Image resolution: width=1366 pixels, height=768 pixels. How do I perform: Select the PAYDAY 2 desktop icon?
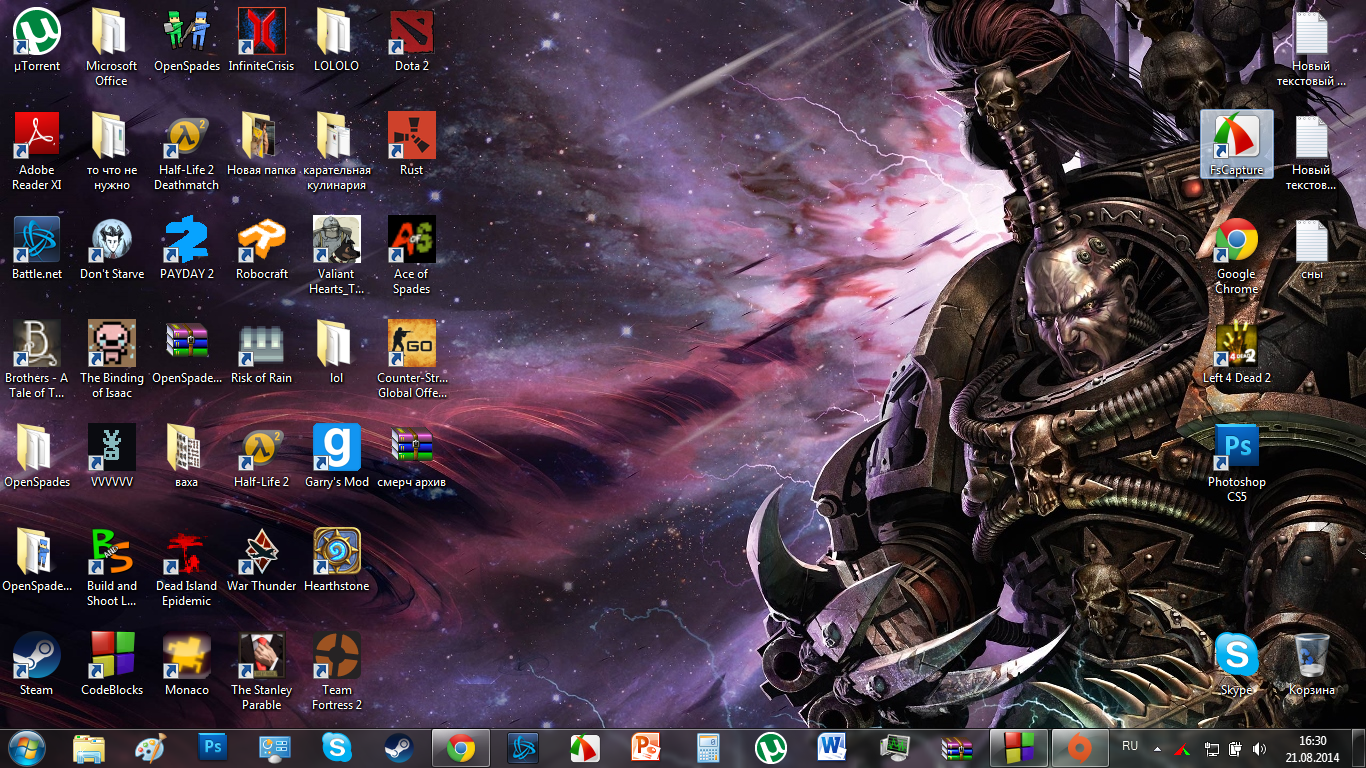(187, 241)
